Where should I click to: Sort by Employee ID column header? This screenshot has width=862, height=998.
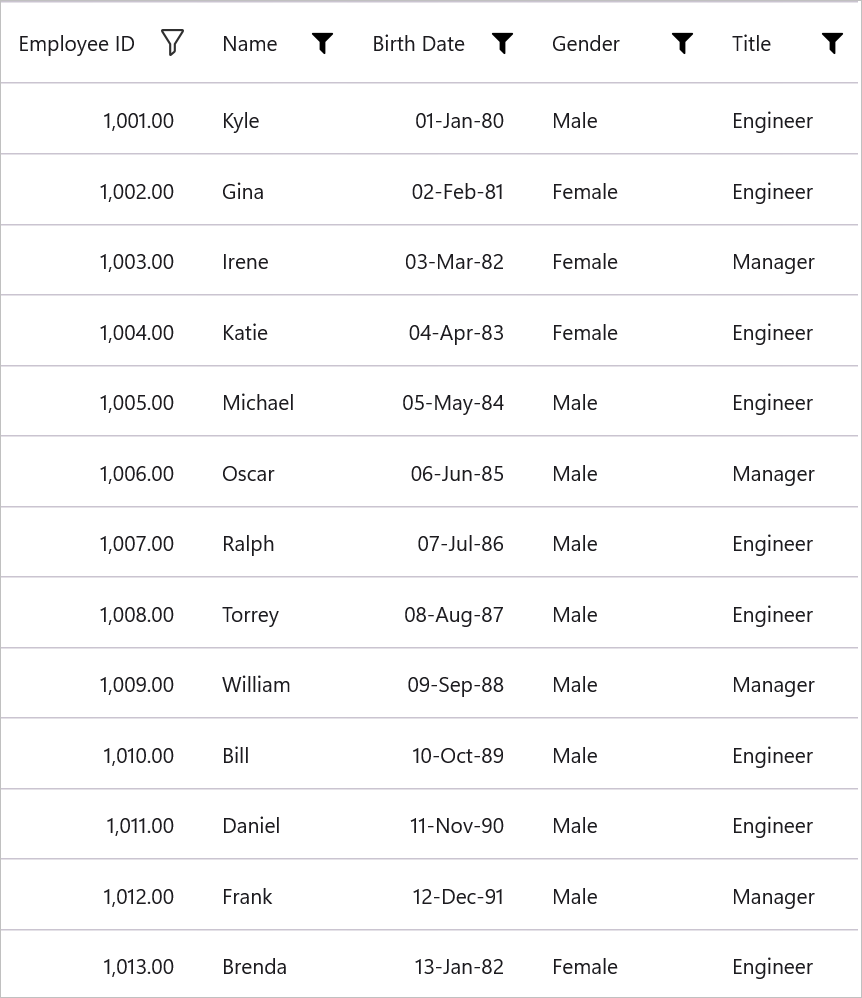click(77, 44)
